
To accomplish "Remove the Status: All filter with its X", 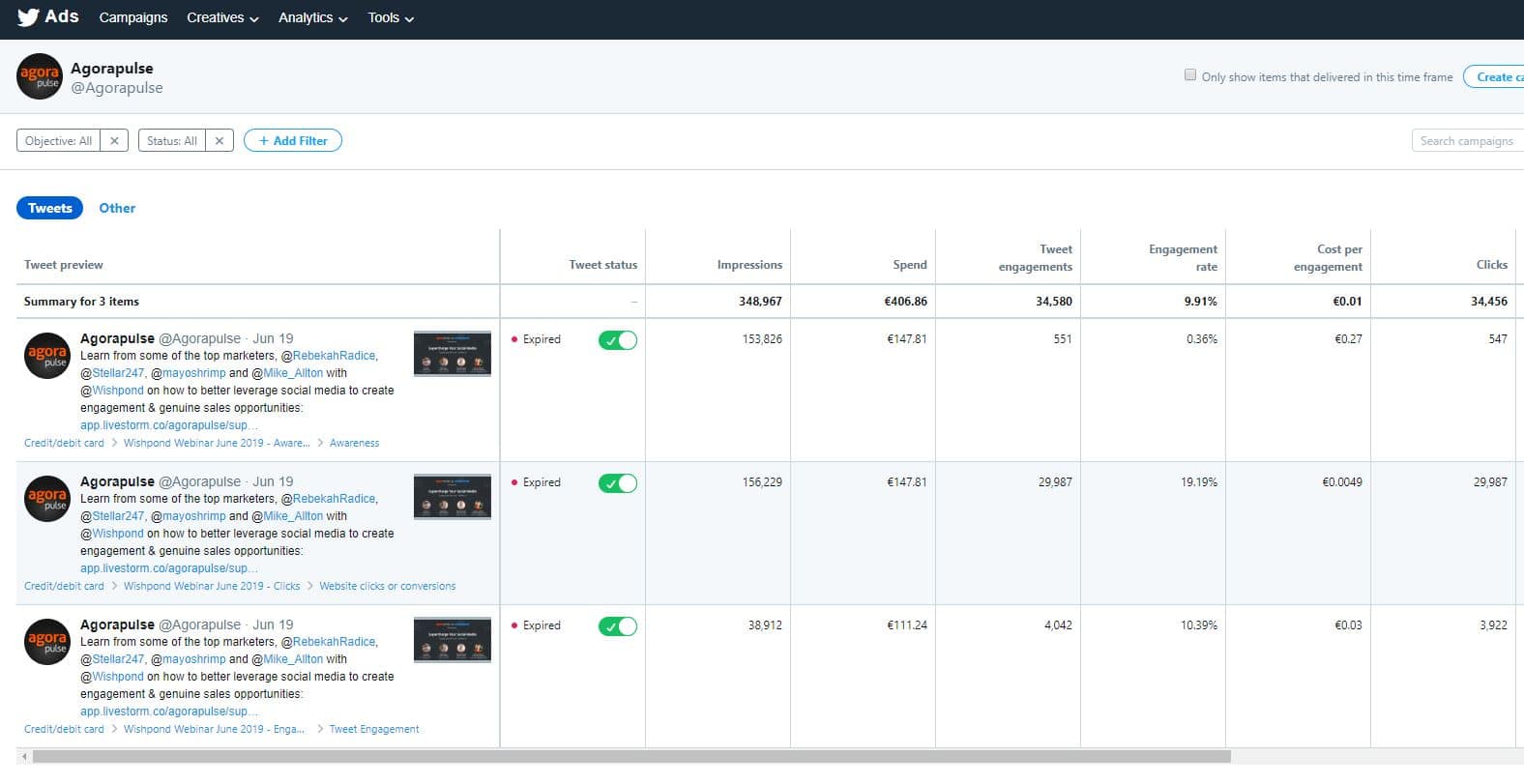I will 220,140.
